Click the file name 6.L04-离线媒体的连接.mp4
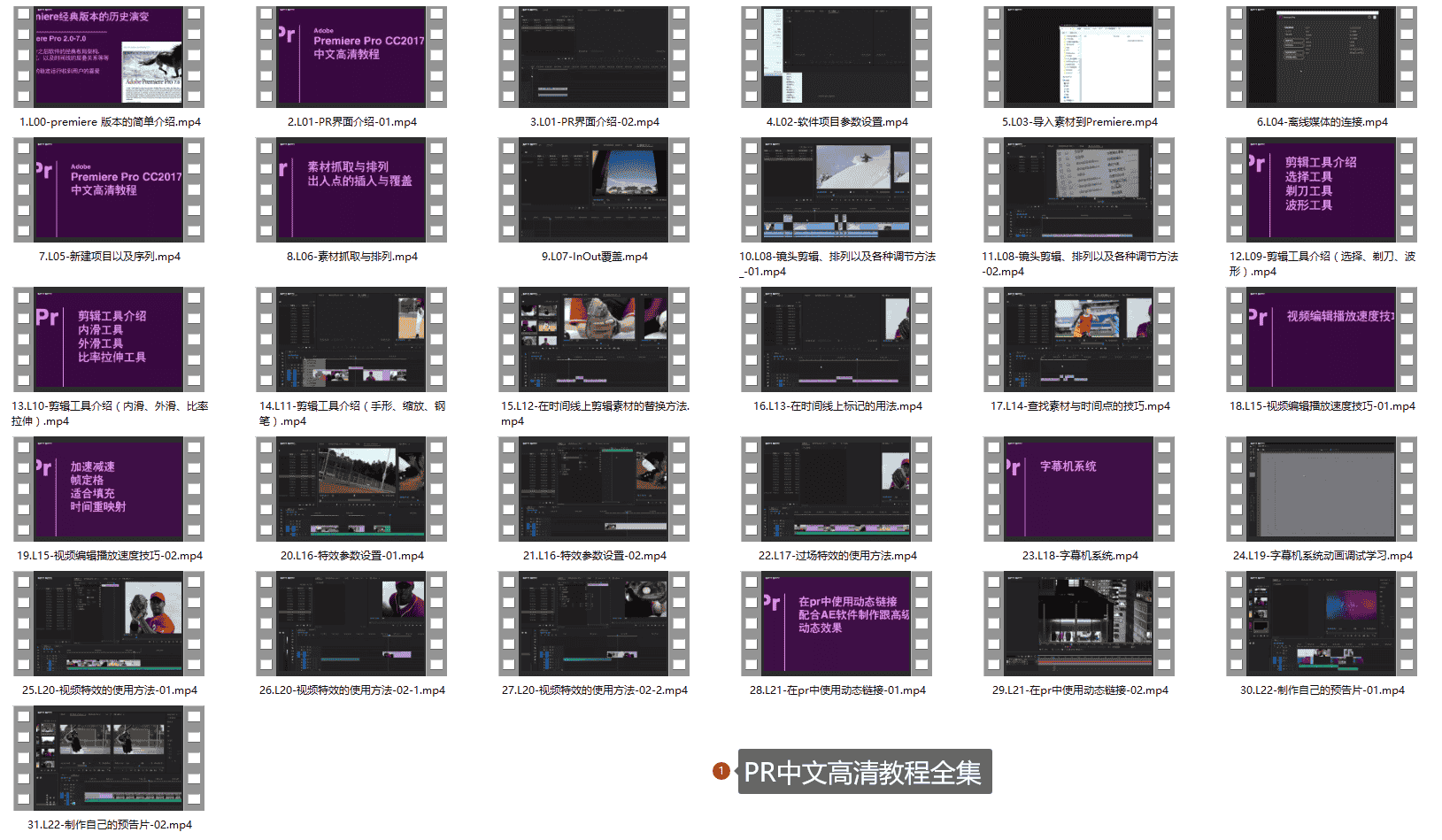 pos(1322,122)
